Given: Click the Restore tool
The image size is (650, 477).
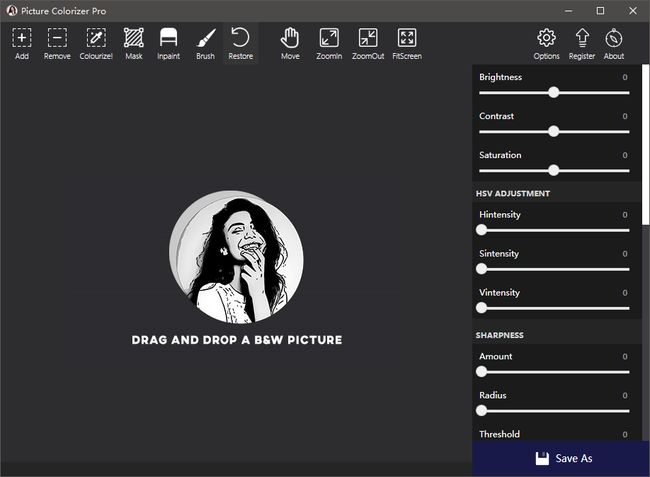Looking at the screenshot, I should click(240, 44).
